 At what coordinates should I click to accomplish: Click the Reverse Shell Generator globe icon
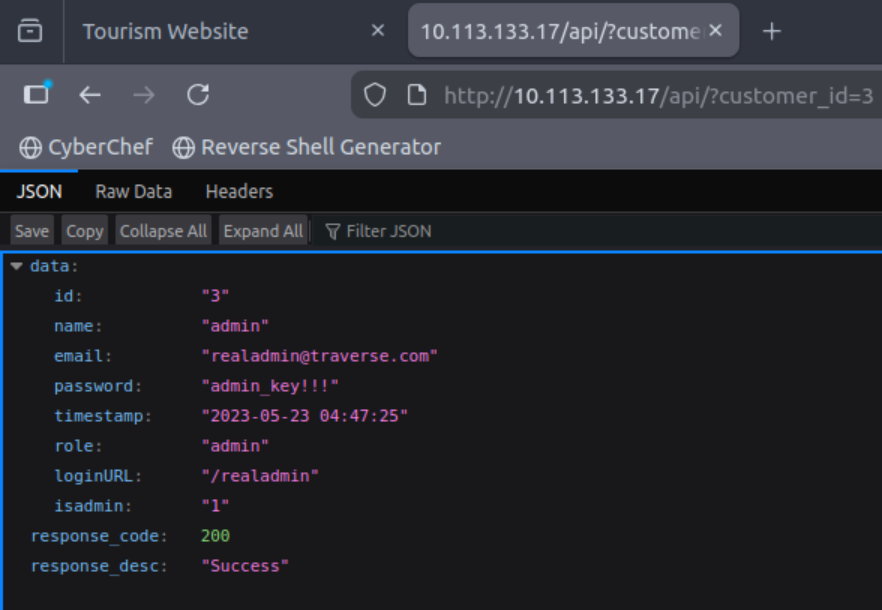(x=183, y=148)
